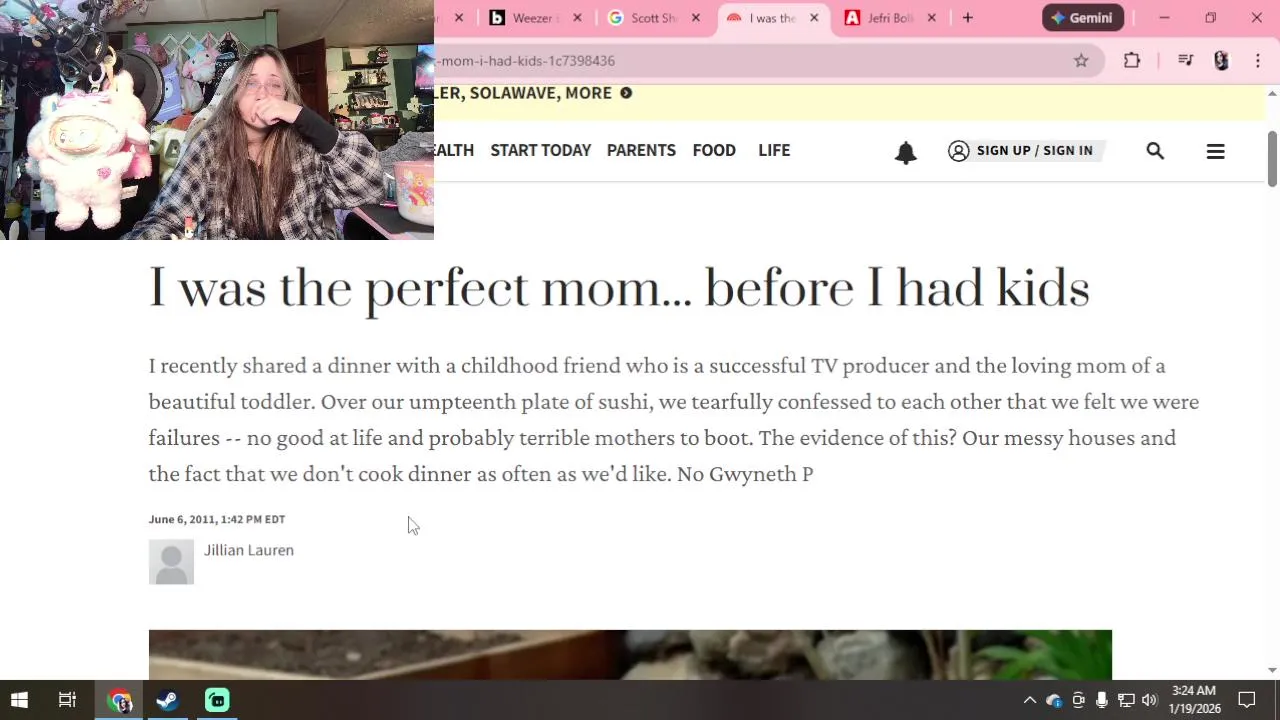The image size is (1280, 720).
Task: Open the media controls icon in Chrome toolbar
Action: click(1186, 61)
